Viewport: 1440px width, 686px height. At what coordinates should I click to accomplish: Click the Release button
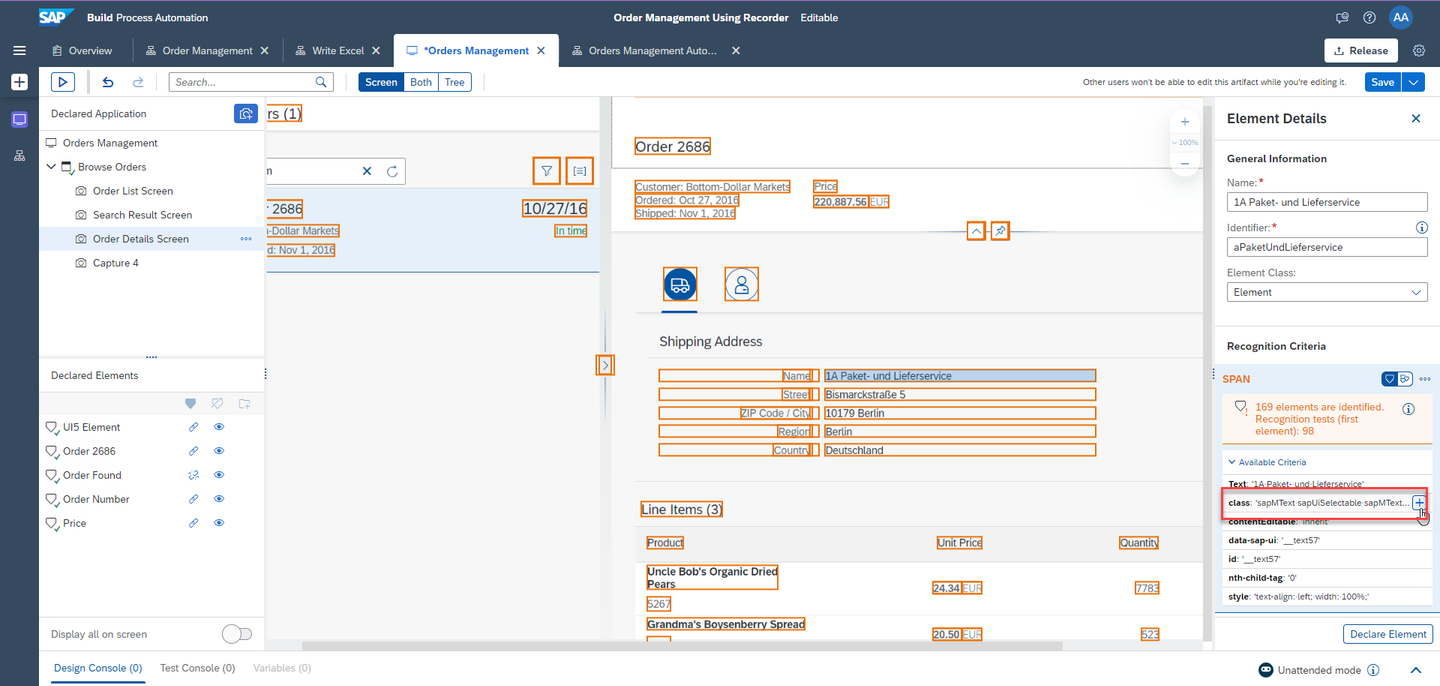coord(1361,51)
